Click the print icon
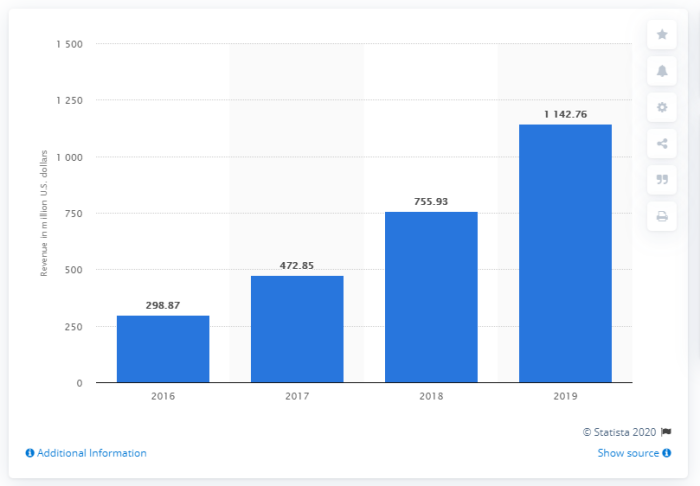The width and height of the screenshot is (700, 486). [x=662, y=216]
